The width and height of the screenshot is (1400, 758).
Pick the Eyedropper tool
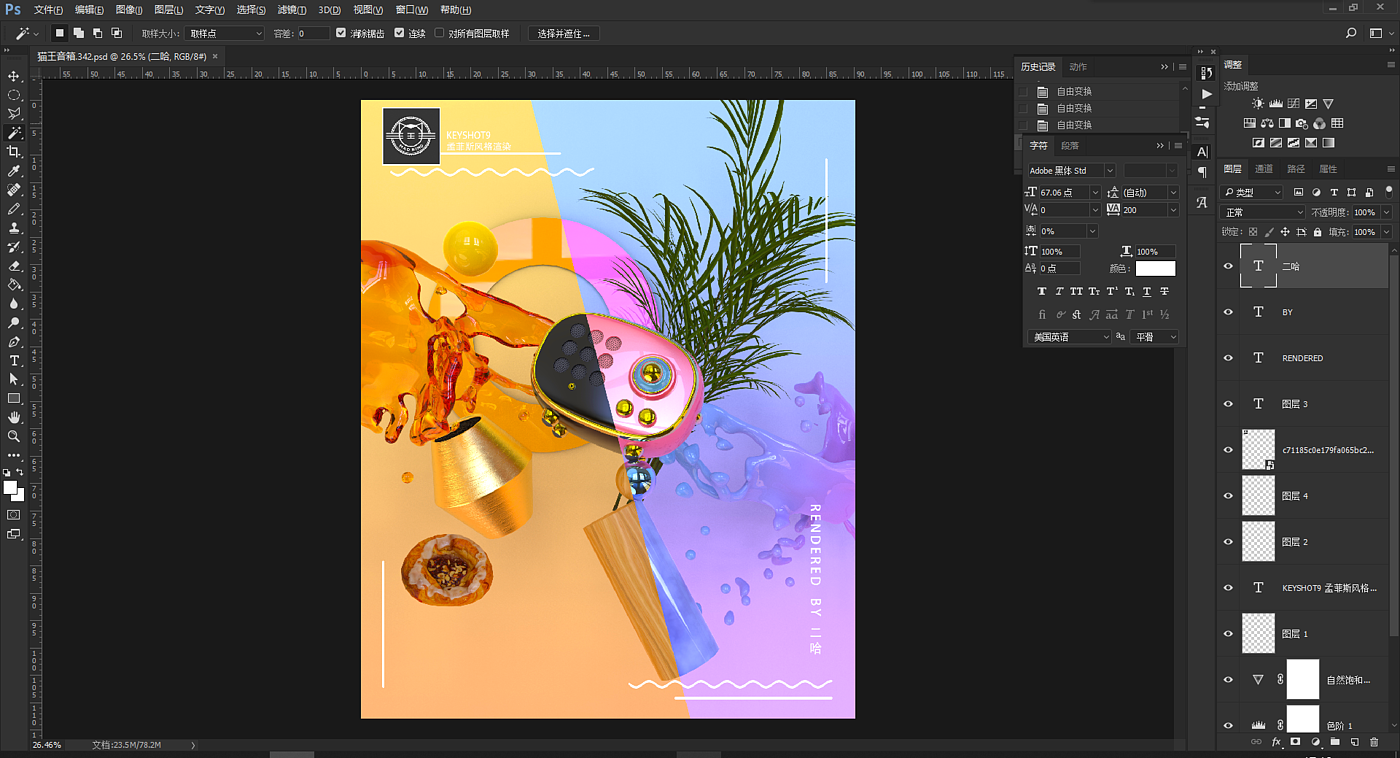click(x=14, y=171)
